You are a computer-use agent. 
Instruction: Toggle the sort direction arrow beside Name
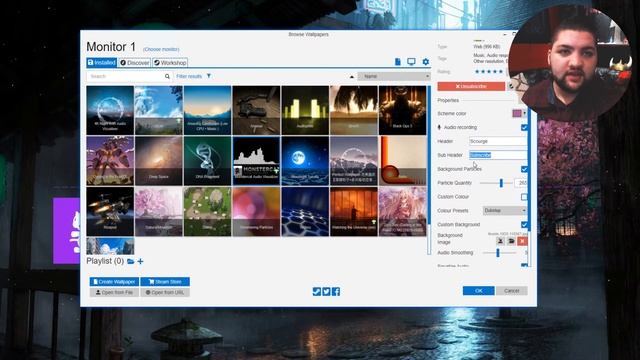click(x=352, y=76)
